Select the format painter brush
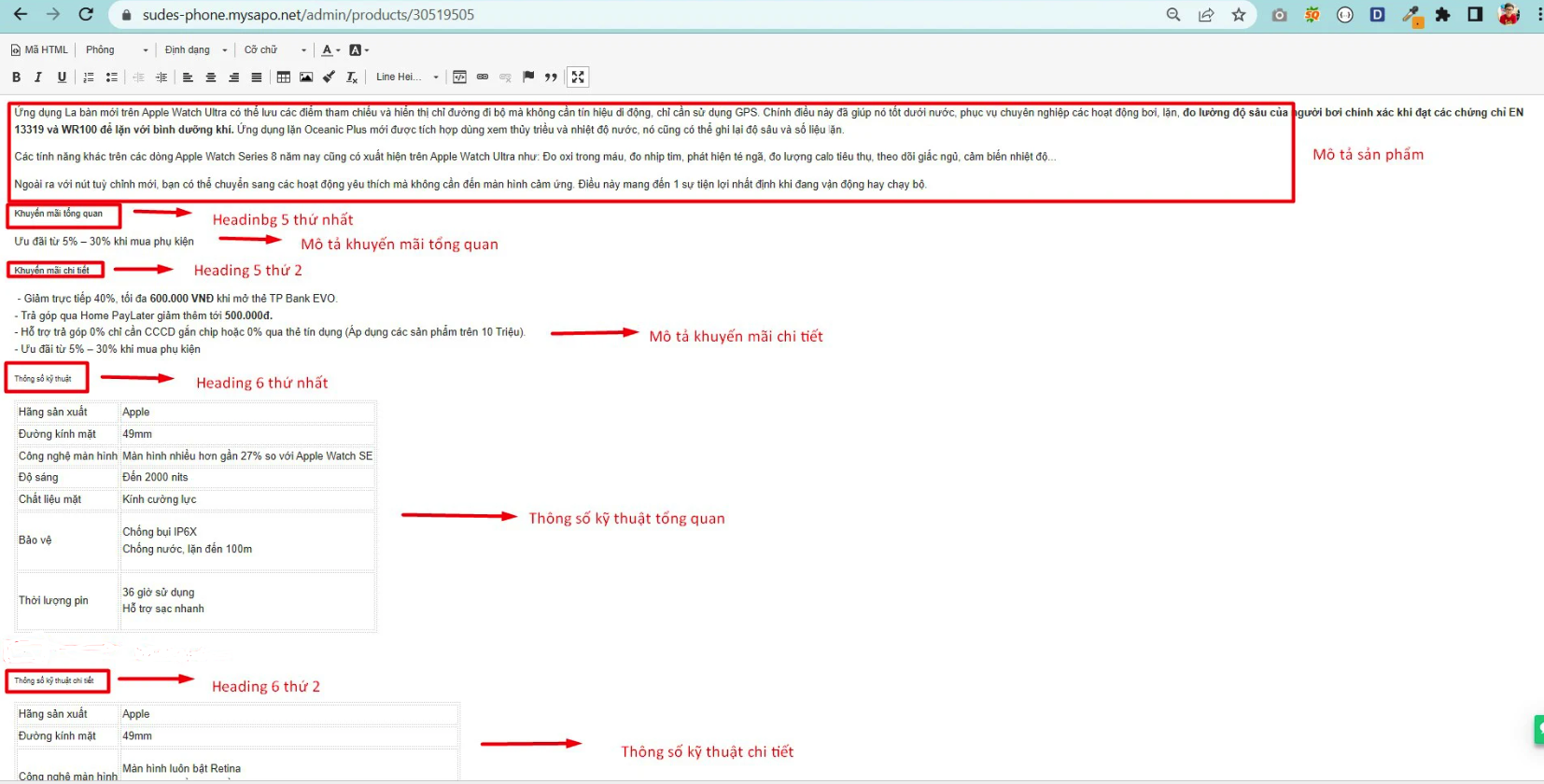This screenshot has height=784, width=1544. tap(329, 77)
